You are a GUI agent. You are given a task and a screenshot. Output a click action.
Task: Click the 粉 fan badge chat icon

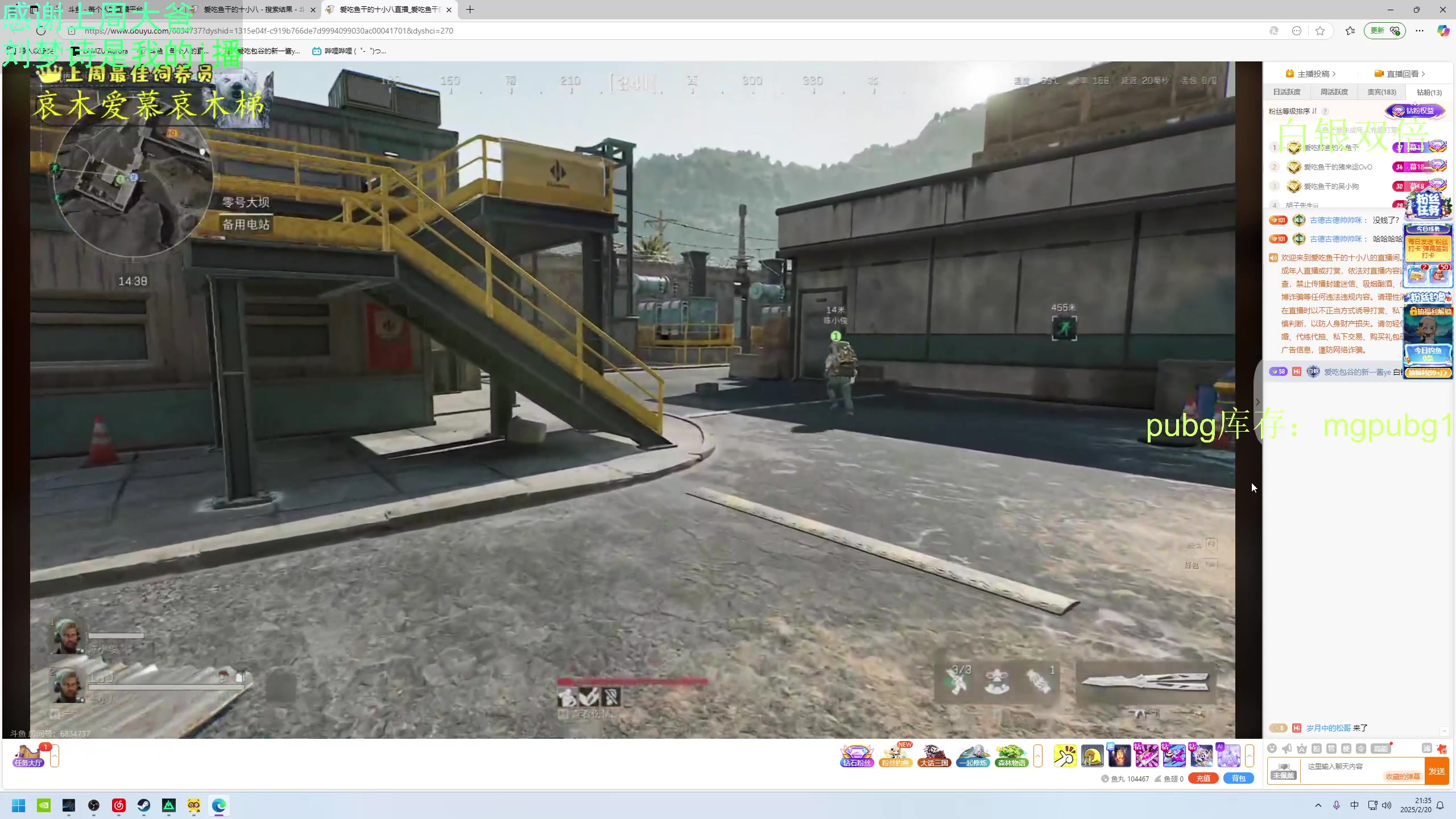click(x=1317, y=748)
